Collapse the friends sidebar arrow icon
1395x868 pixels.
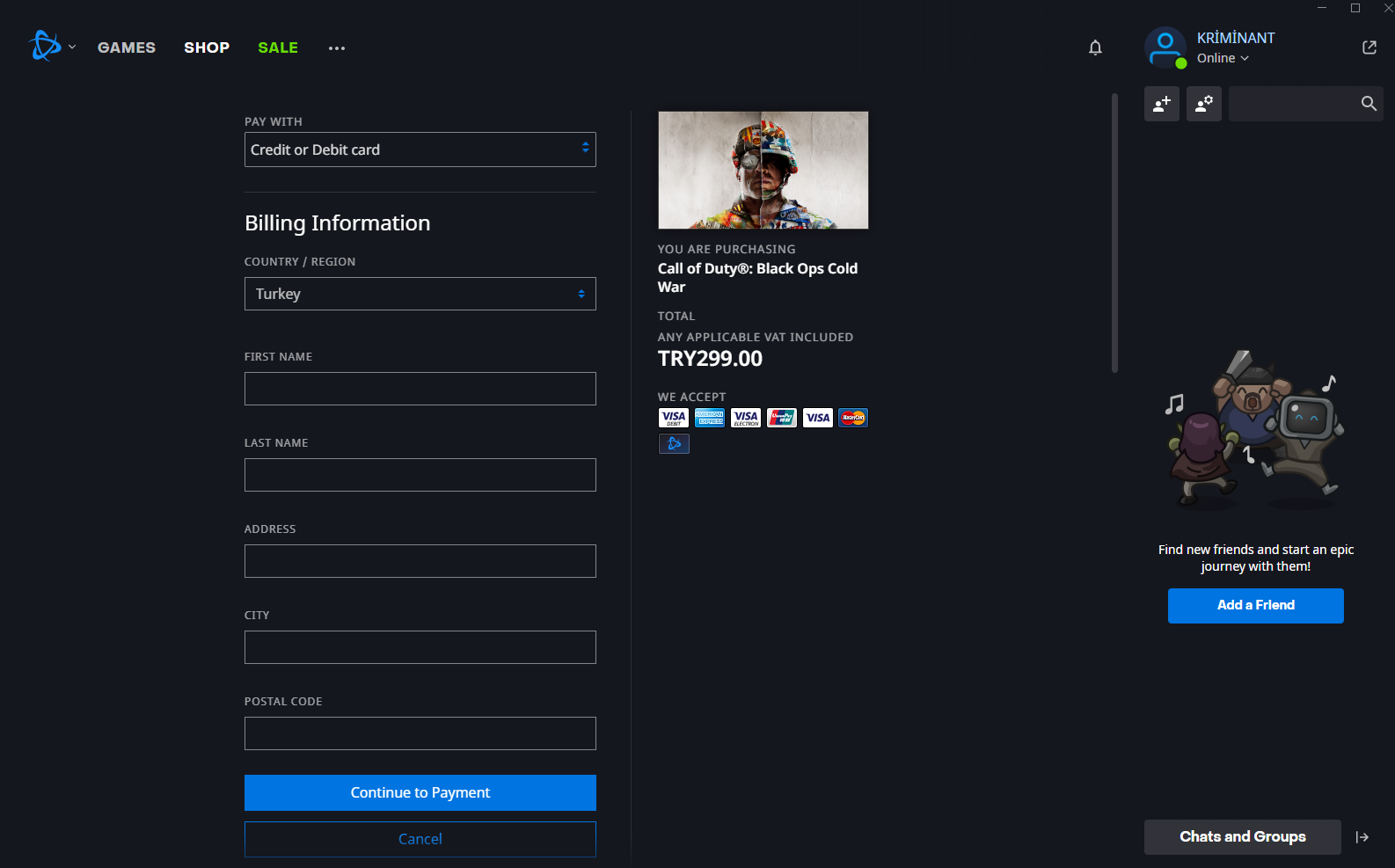click(1362, 837)
